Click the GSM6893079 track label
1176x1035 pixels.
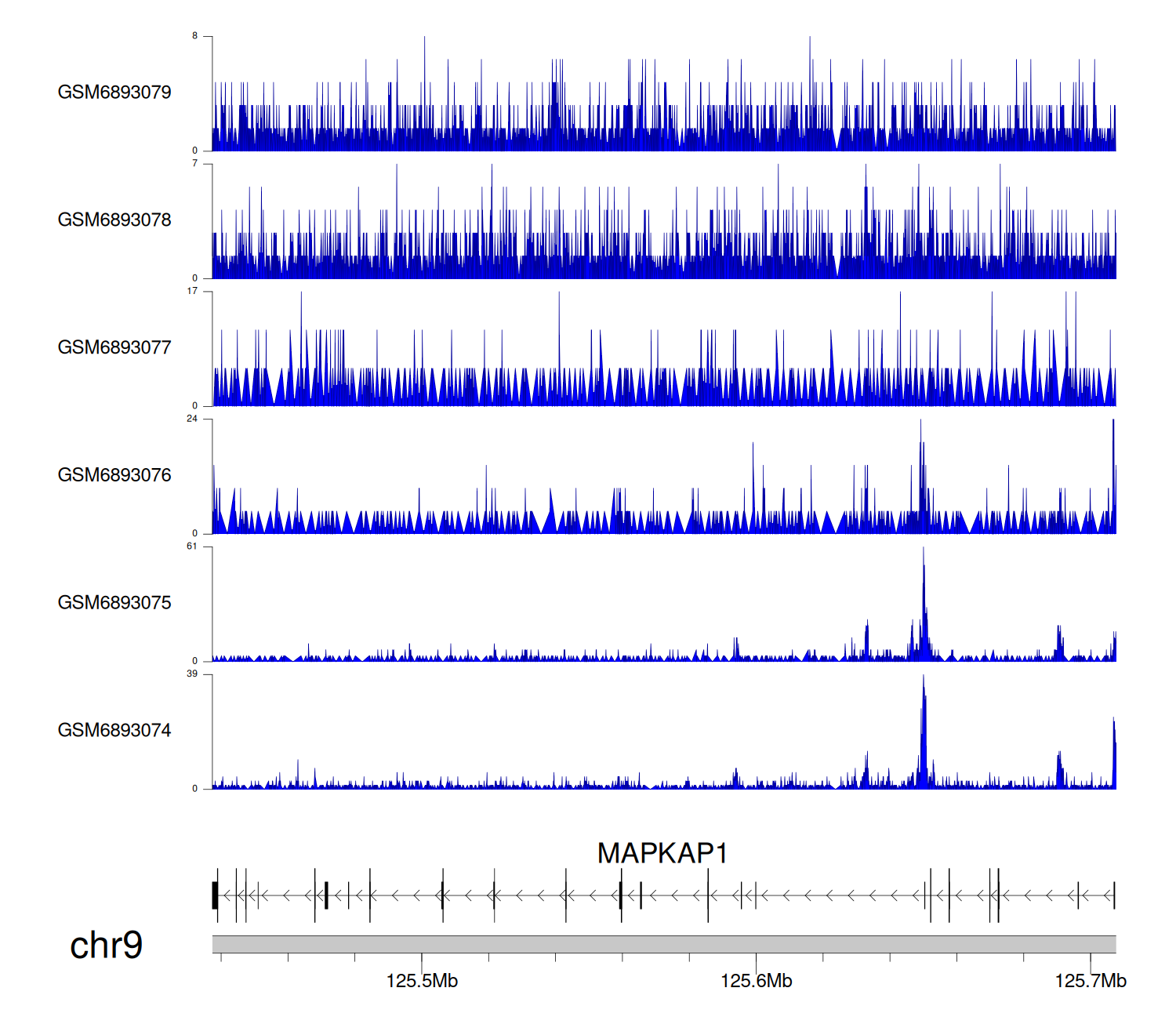tap(114, 93)
